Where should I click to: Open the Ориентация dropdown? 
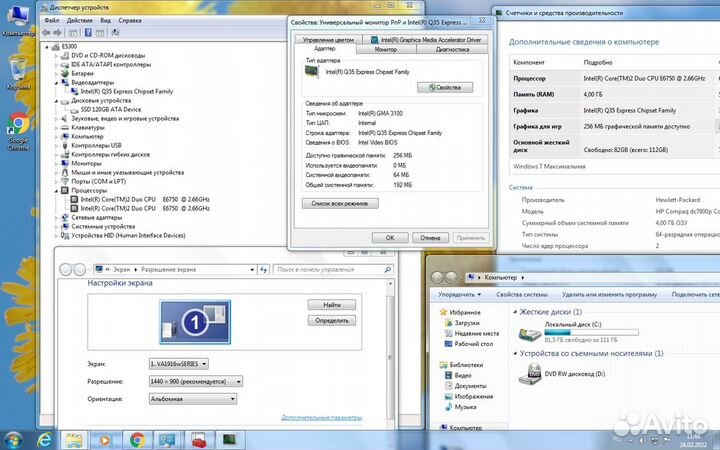[x=193, y=399]
